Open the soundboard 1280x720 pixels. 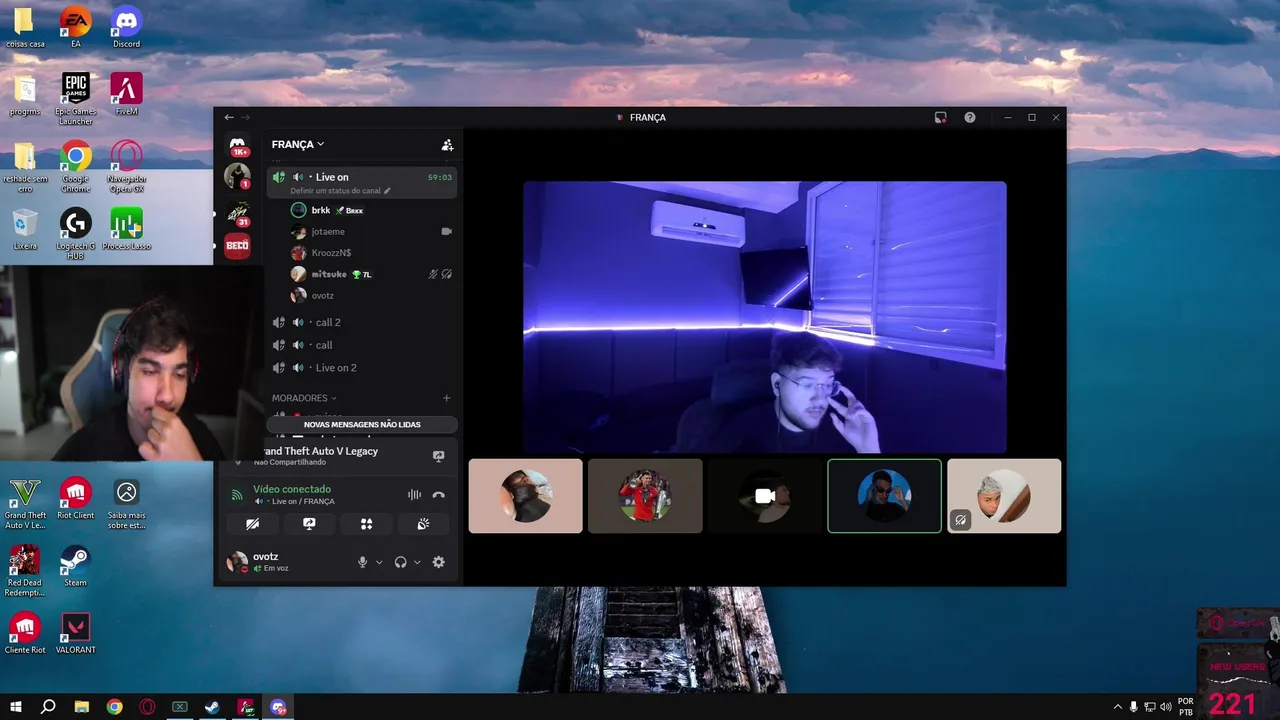(x=423, y=524)
